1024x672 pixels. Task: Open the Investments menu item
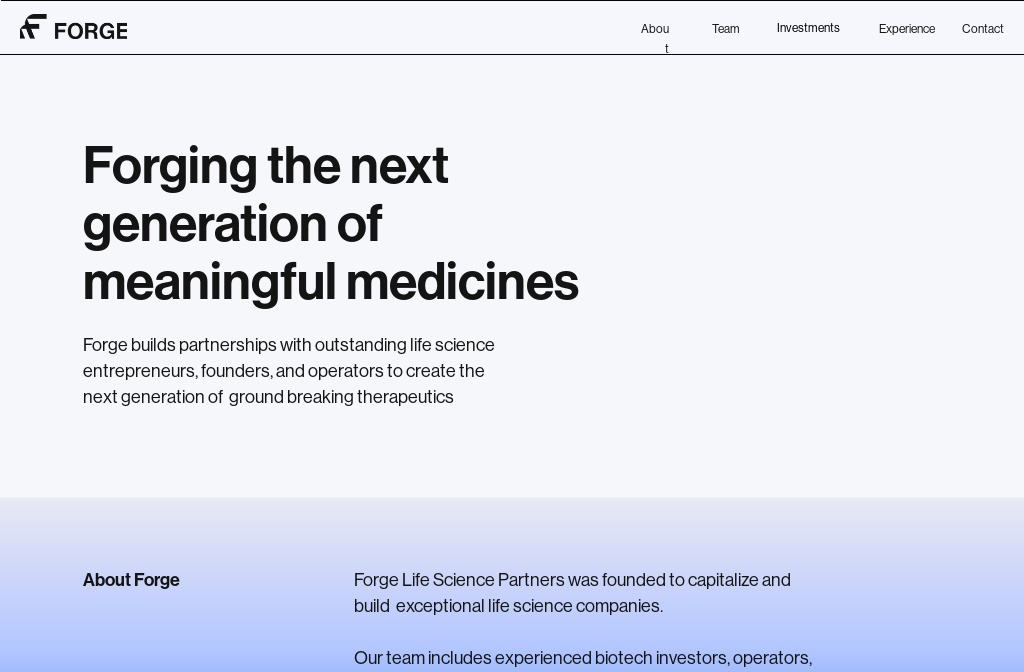[x=808, y=28]
